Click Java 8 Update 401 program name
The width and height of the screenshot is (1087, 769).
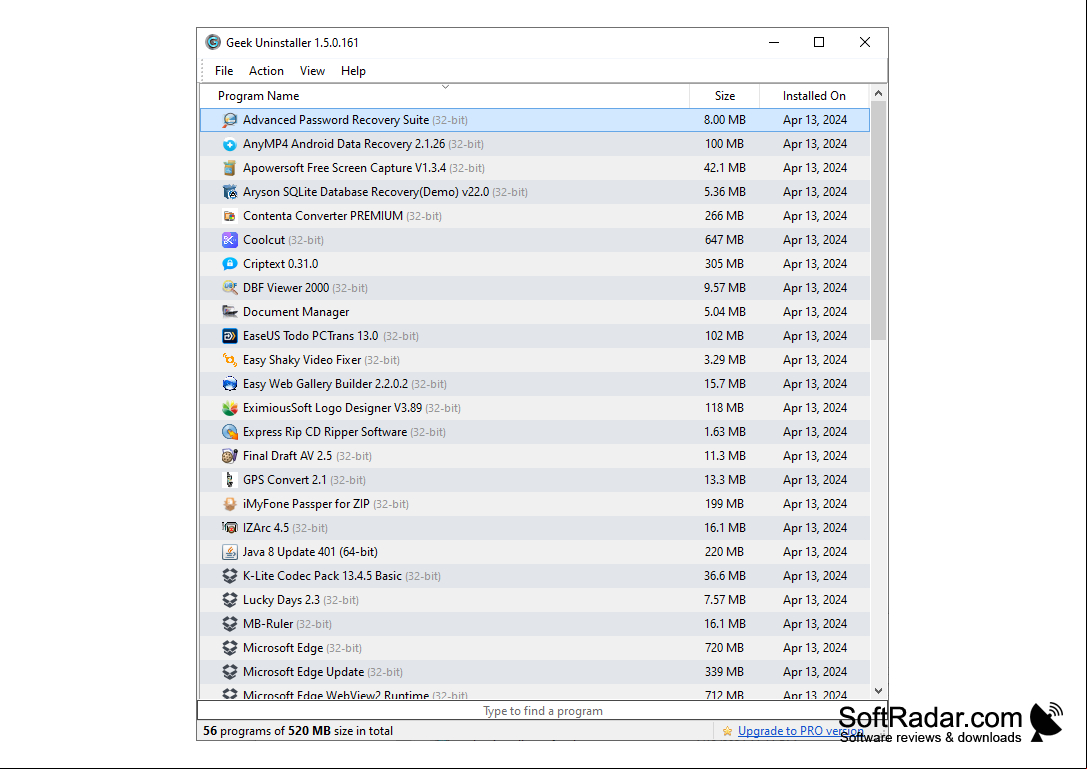(x=310, y=552)
